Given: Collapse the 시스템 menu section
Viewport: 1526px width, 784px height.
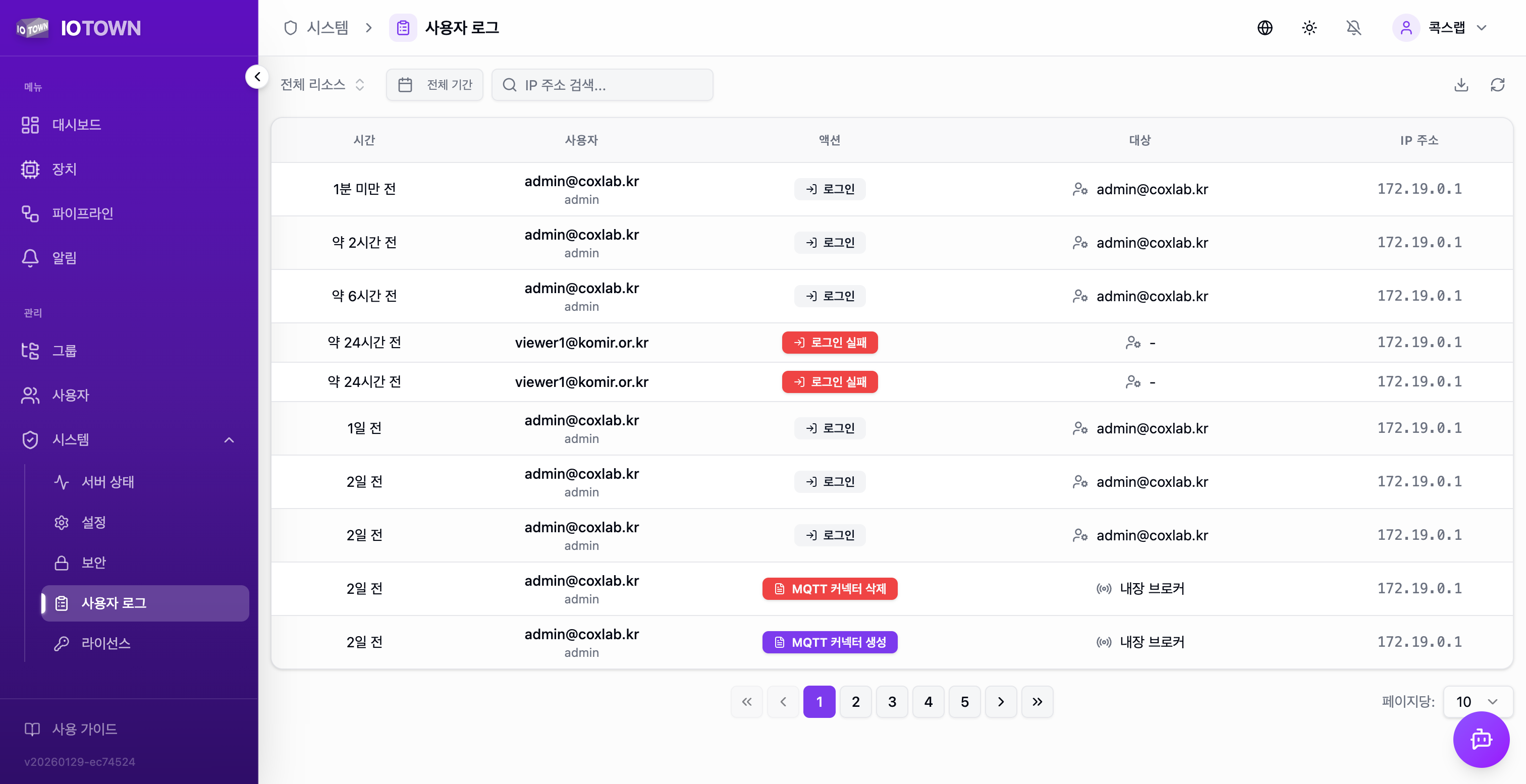Looking at the screenshot, I should pyautogui.click(x=129, y=439).
